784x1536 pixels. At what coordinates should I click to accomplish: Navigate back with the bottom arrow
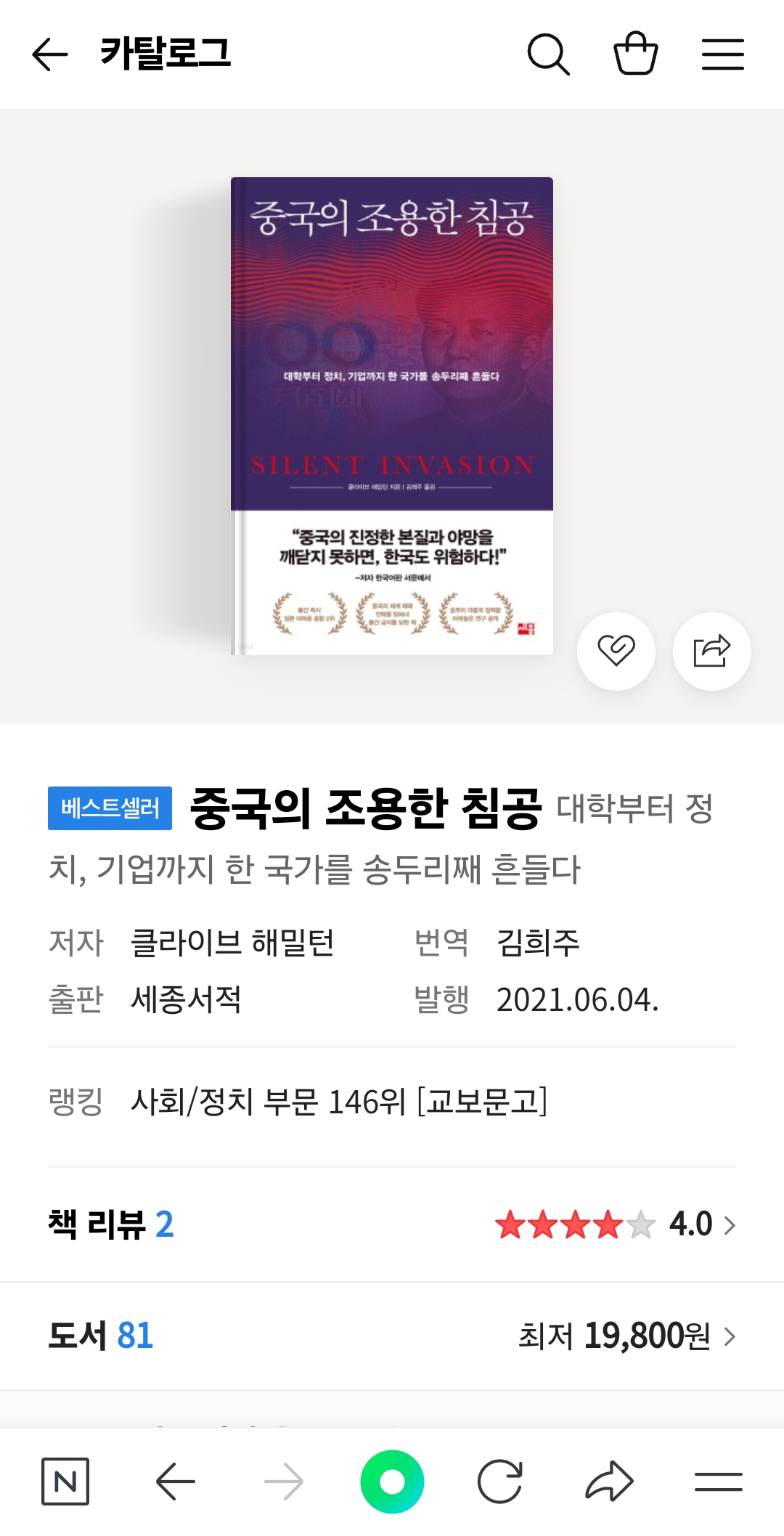[176, 1482]
